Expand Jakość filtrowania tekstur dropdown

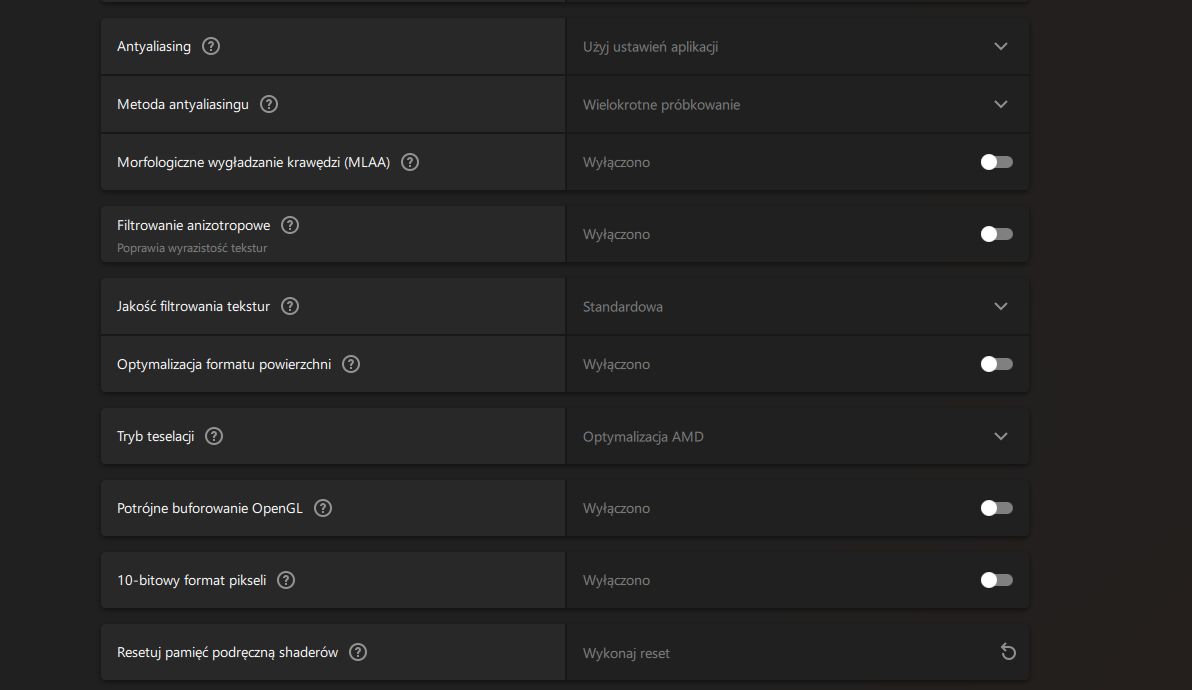pos(1000,306)
